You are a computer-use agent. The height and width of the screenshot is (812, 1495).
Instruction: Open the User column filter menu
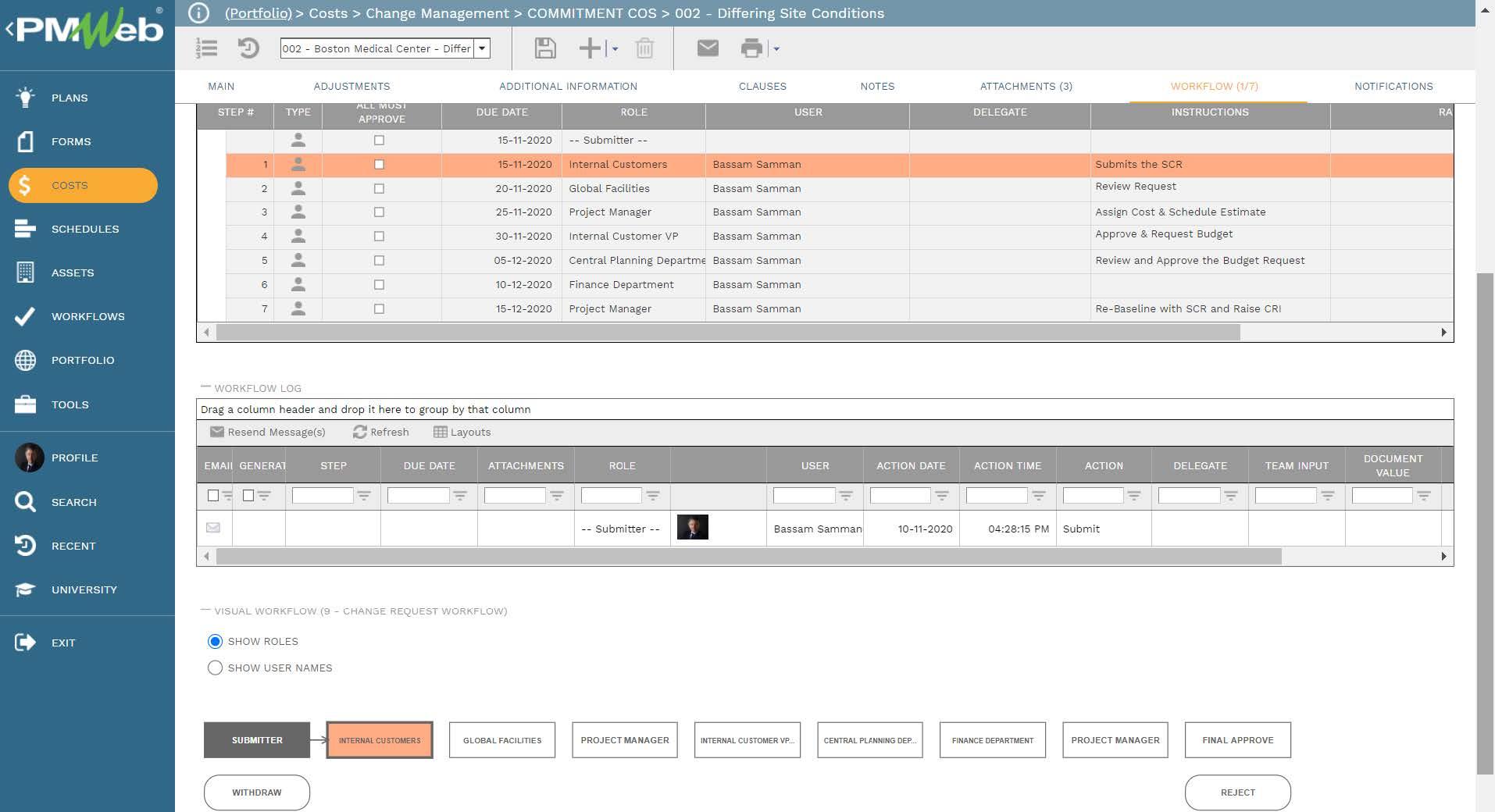click(x=845, y=495)
